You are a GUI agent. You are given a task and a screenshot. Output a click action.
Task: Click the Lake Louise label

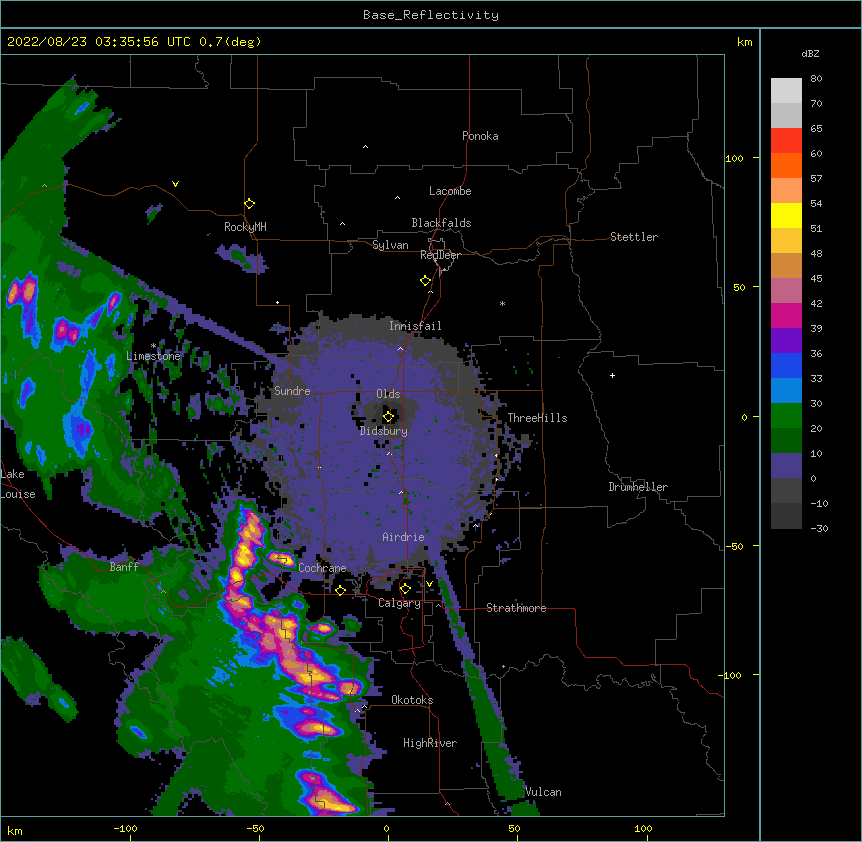click(x=18, y=484)
